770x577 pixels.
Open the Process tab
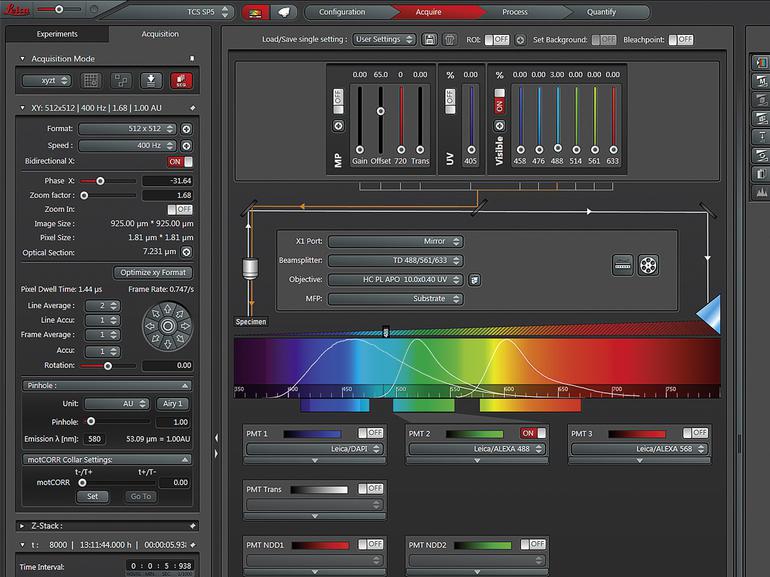point(515,12)
